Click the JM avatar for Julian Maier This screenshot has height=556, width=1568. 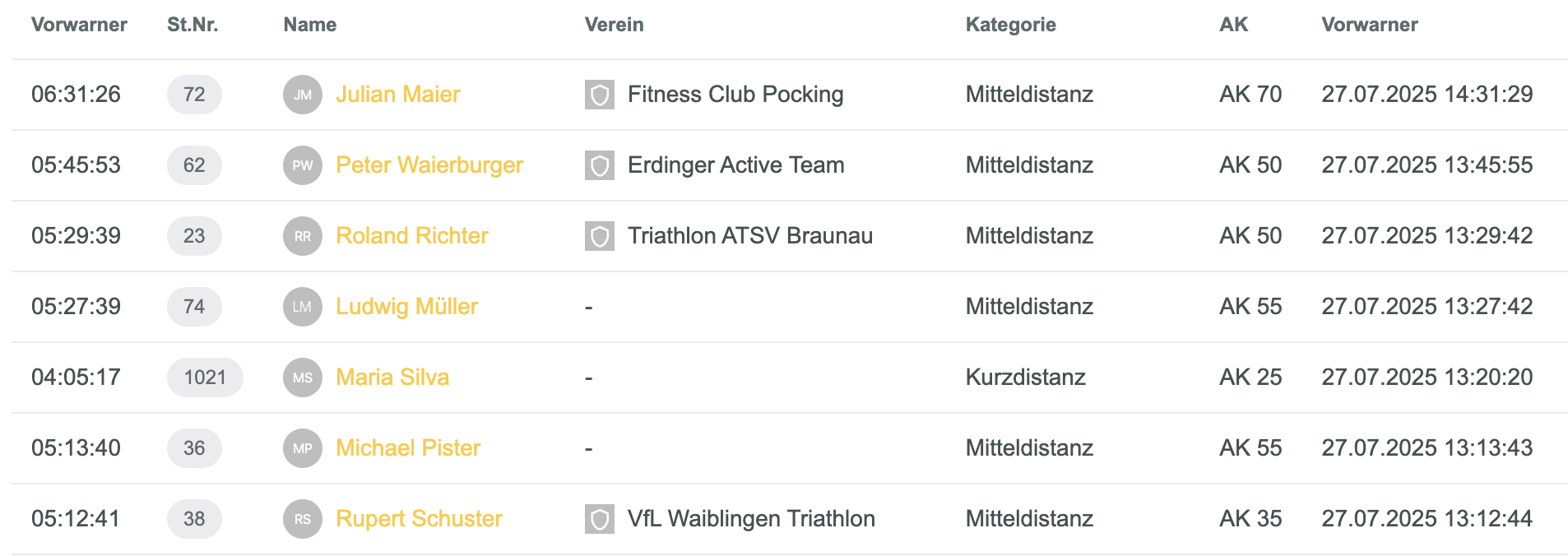(x=303, y=95)
